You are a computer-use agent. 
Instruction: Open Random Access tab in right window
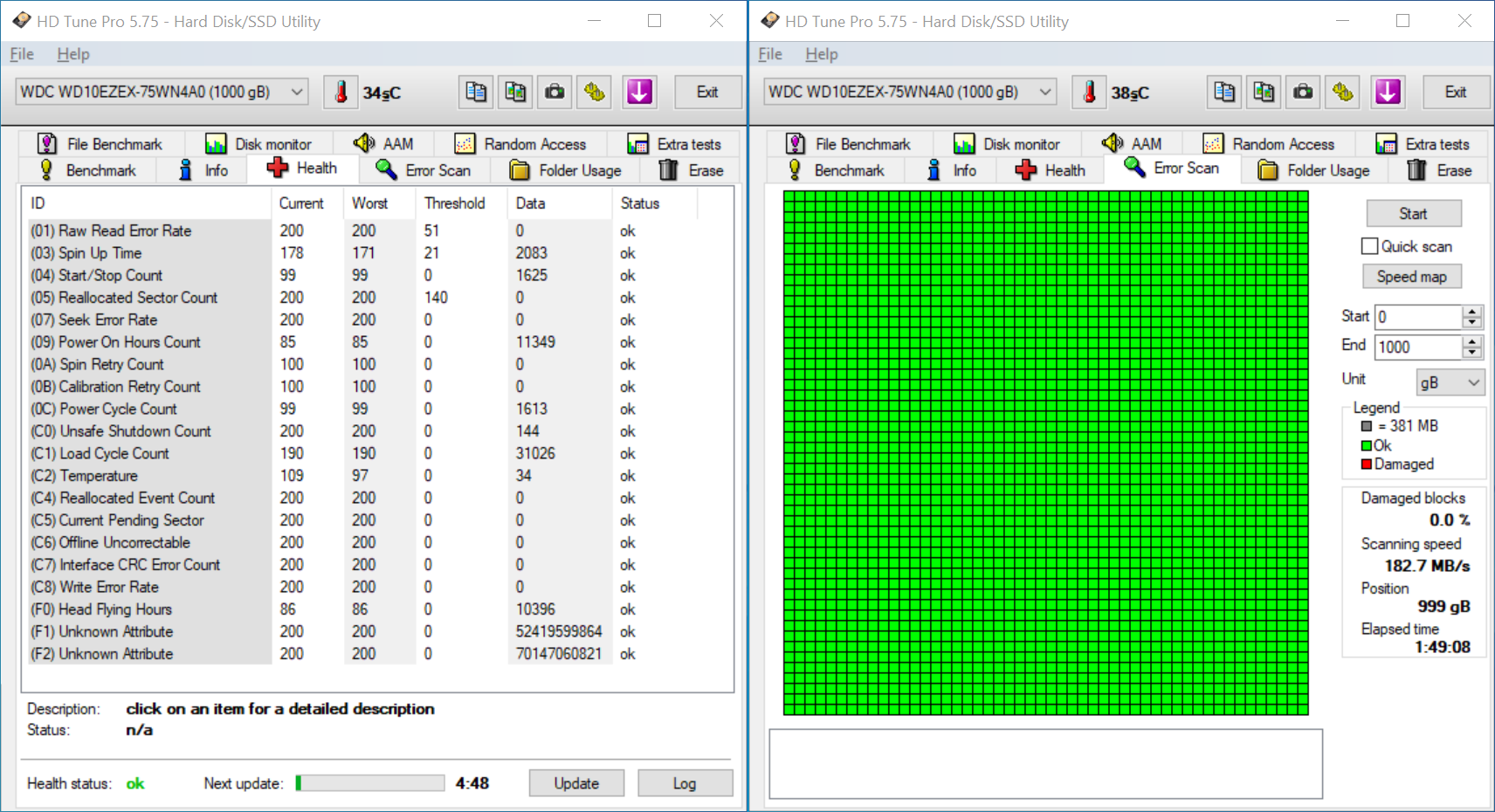[1269, 144]
